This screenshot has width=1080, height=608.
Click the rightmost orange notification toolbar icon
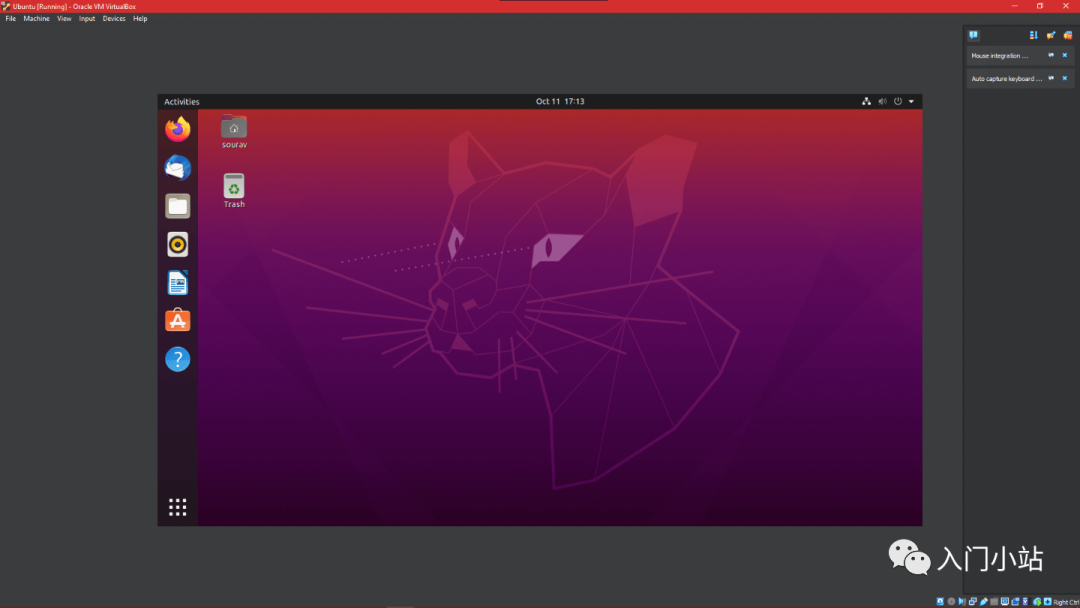click(x=1068, y=35)
